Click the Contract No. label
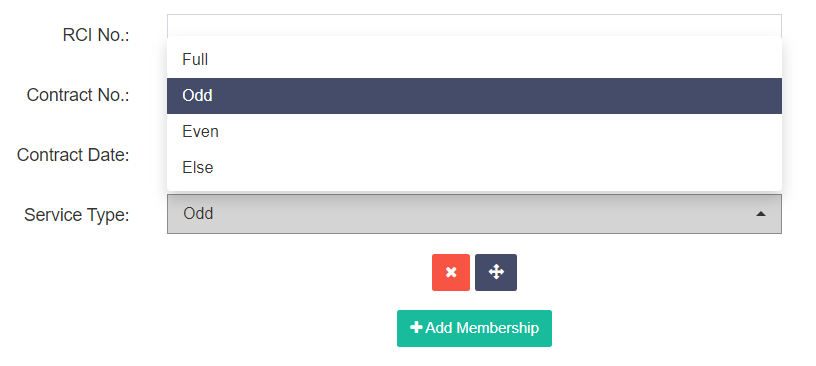 (x=78, y=95)
